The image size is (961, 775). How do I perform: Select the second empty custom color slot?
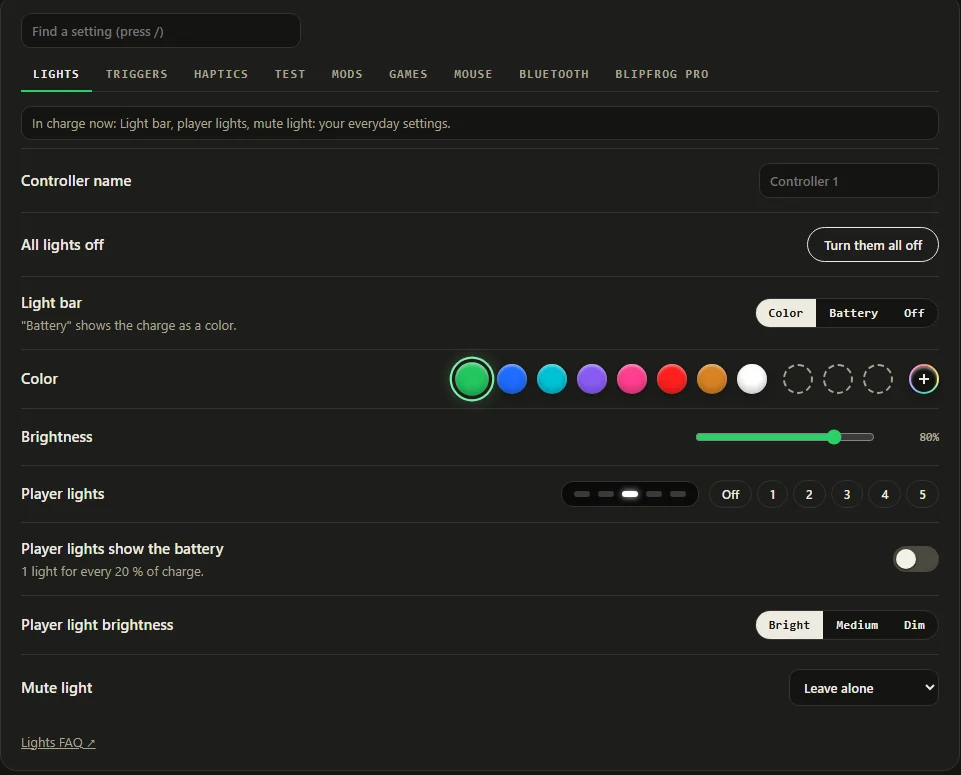click(x=837, y=379)
